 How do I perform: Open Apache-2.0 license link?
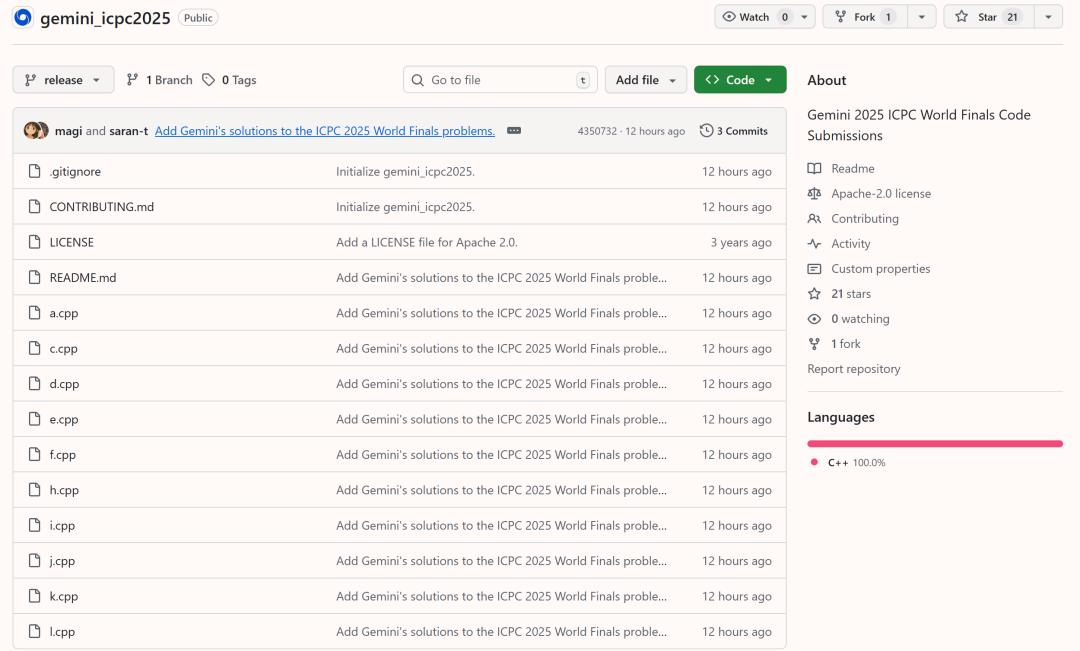point(880,194)
